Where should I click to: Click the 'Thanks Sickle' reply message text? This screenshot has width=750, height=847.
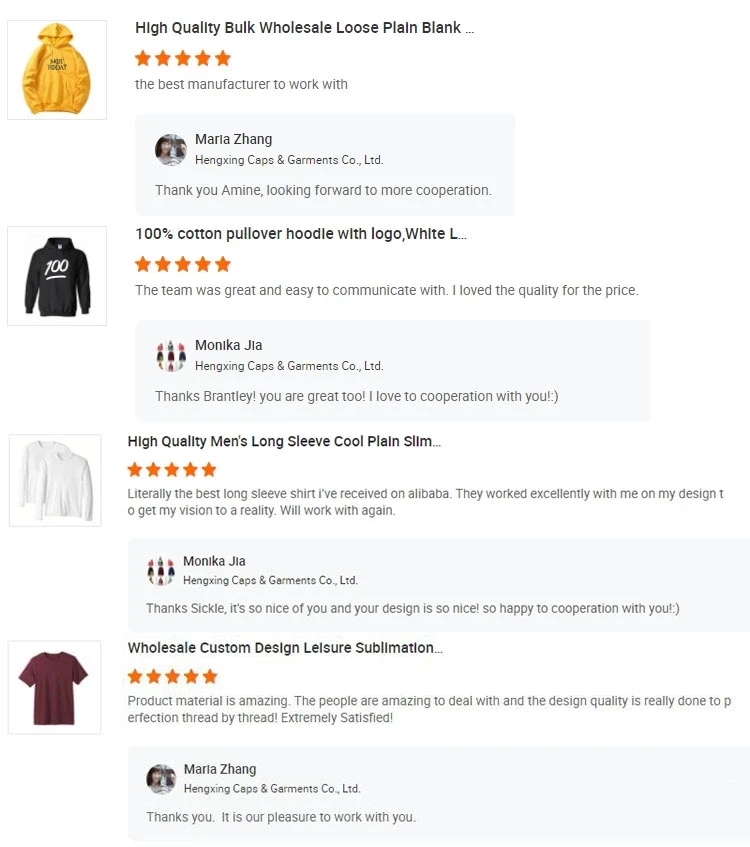pos(412,608)
